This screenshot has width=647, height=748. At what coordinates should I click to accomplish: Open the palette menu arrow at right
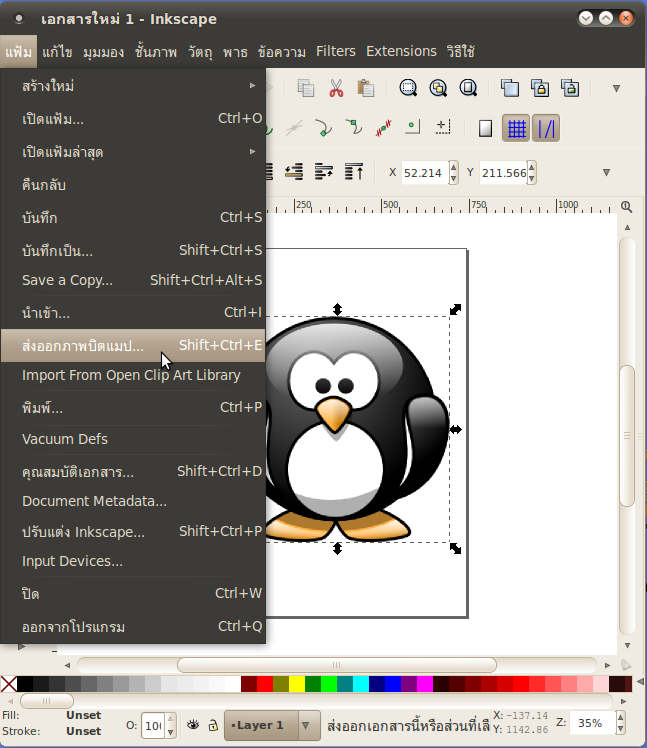640,682
